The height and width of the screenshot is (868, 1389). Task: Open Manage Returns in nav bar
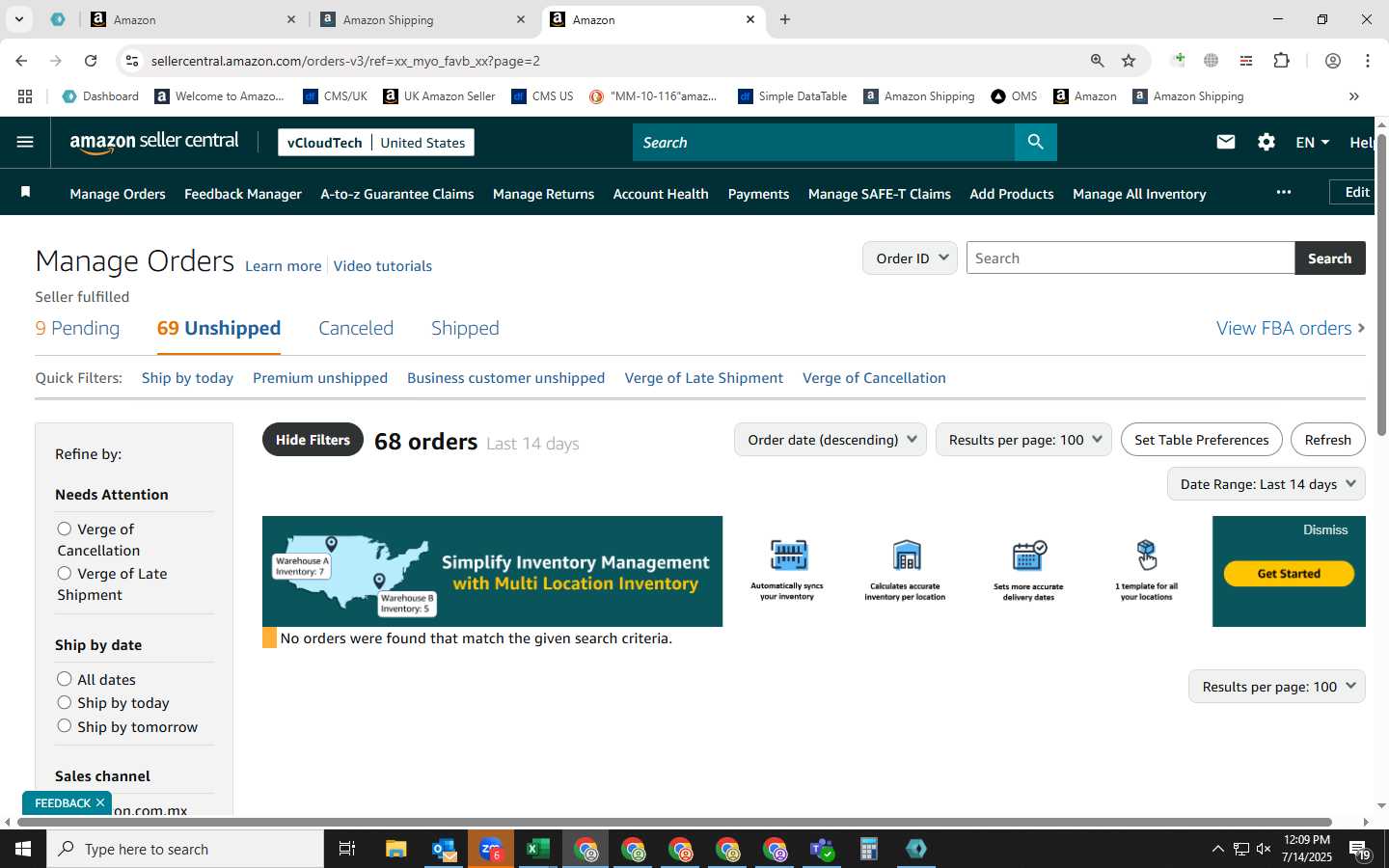543,194
